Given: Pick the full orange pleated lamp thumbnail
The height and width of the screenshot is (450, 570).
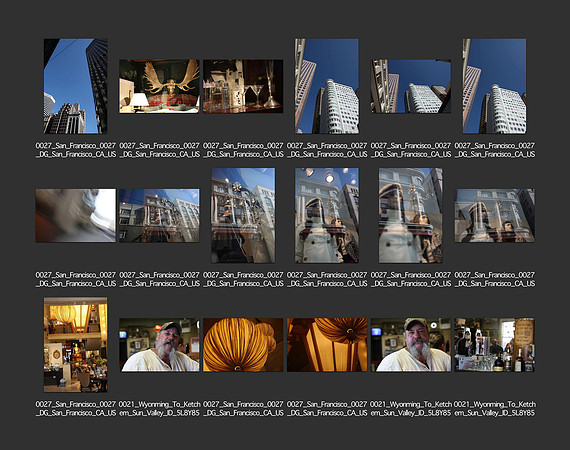Looking at the screenshot, I should click(243, 345).
